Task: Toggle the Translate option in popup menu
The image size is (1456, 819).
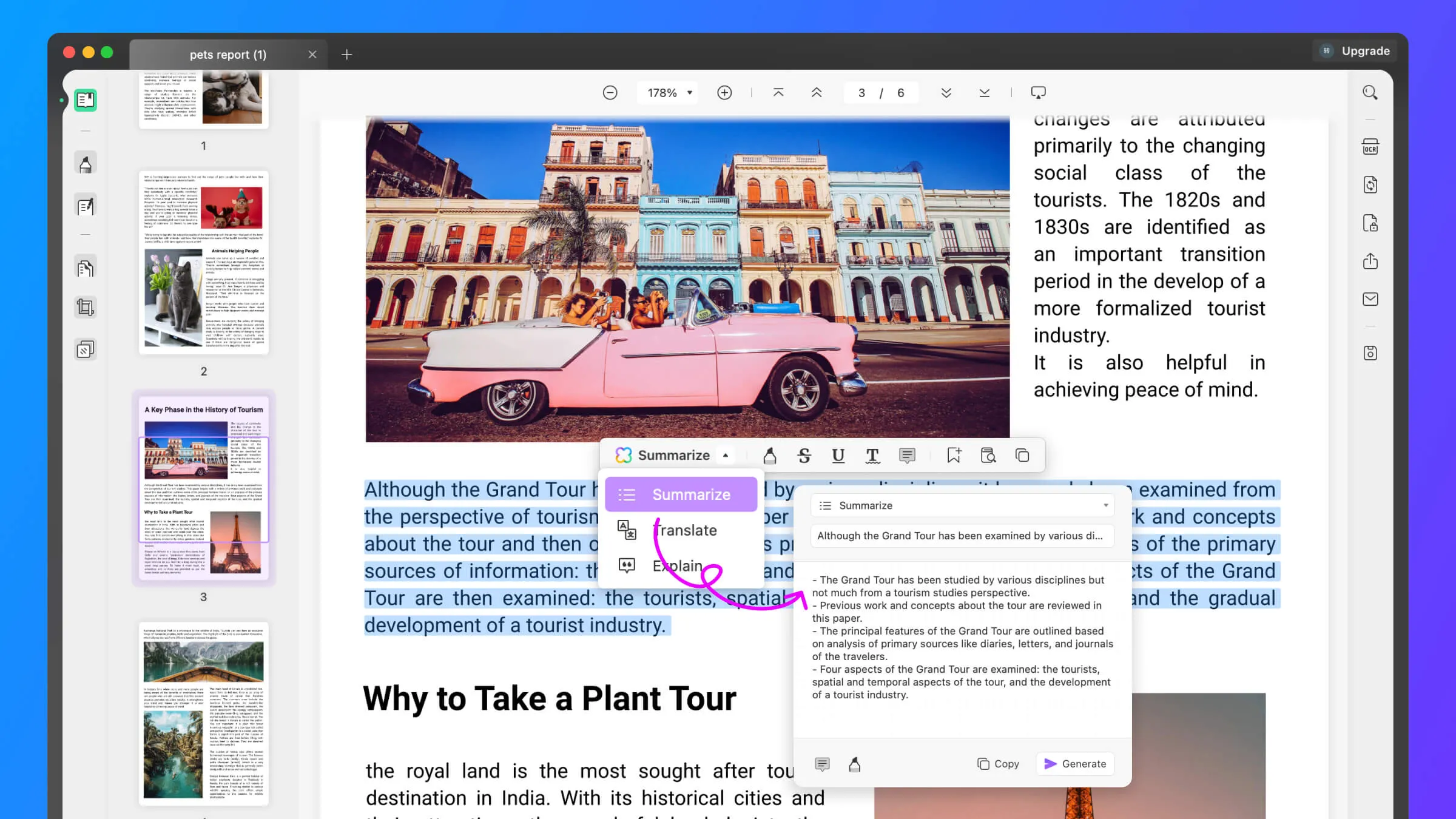Action: pyautogui.click(x=685, y=530)
